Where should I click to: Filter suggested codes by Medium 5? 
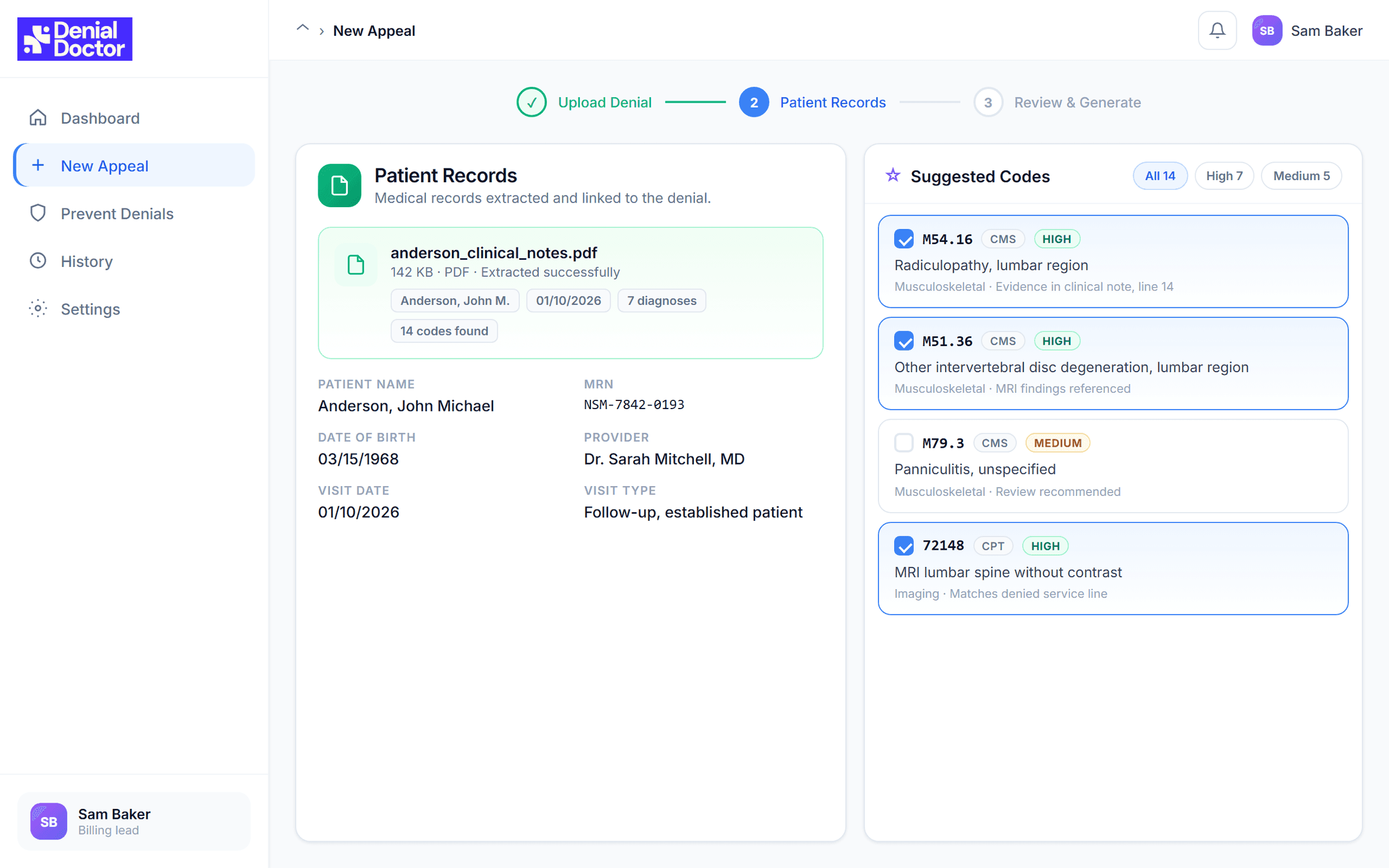coord(1301,176)
